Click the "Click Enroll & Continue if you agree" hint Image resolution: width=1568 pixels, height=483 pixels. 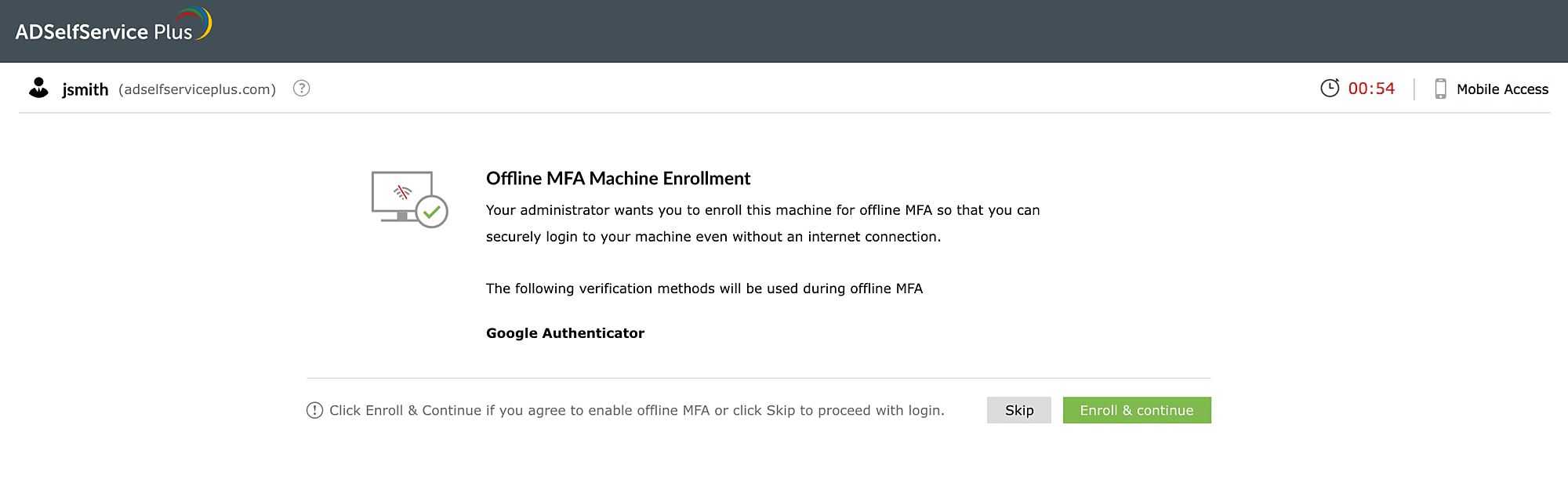tap(637, 410)
